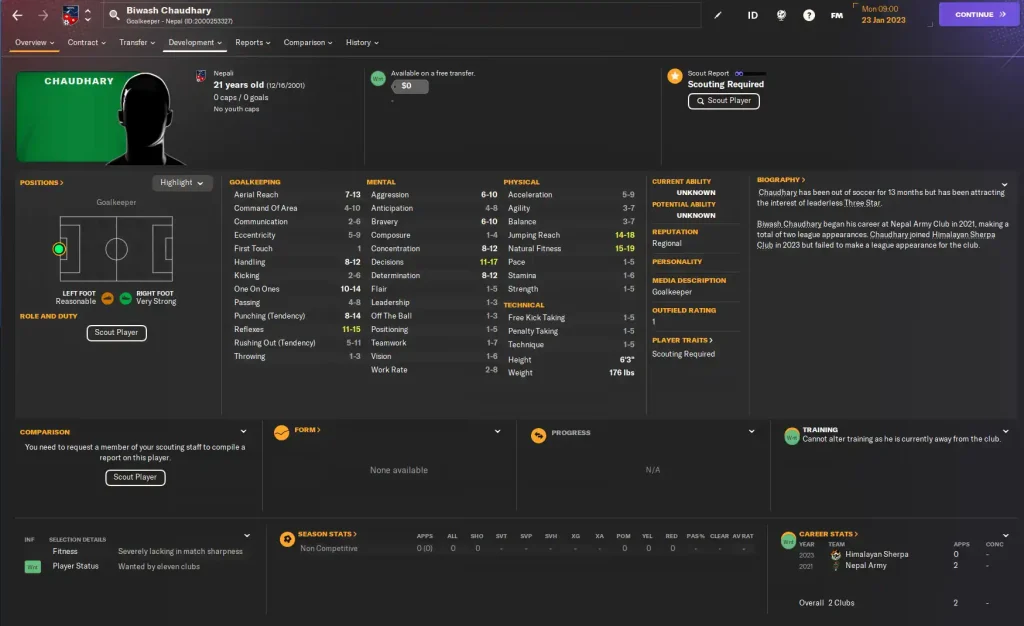This screenshot has height=626, width=1024.
Task: Go back using the left arrow icon
Action: point(18,14)
